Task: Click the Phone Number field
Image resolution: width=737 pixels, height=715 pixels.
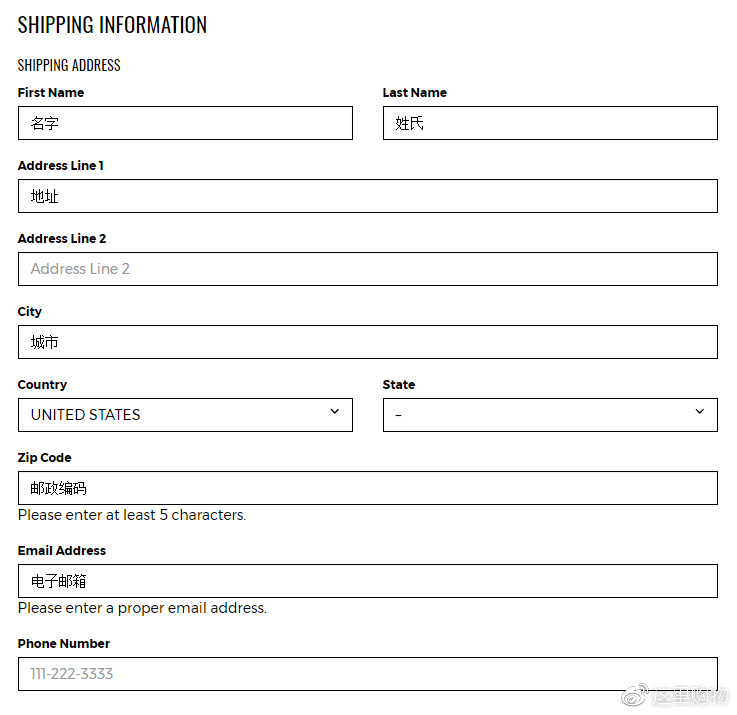Action: pos(368,674)
